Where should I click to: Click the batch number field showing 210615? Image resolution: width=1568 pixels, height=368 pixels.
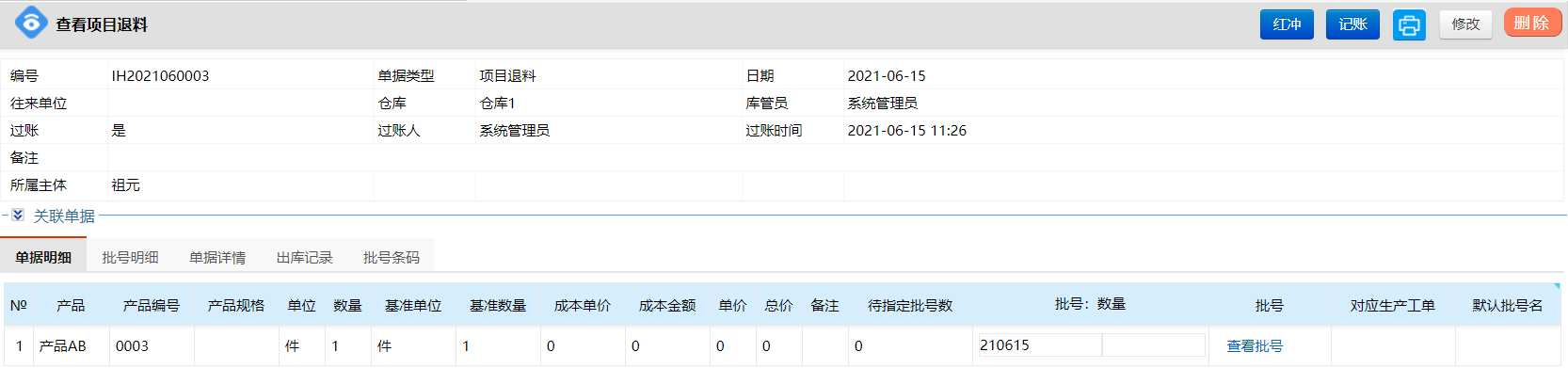coord(1040,345)
